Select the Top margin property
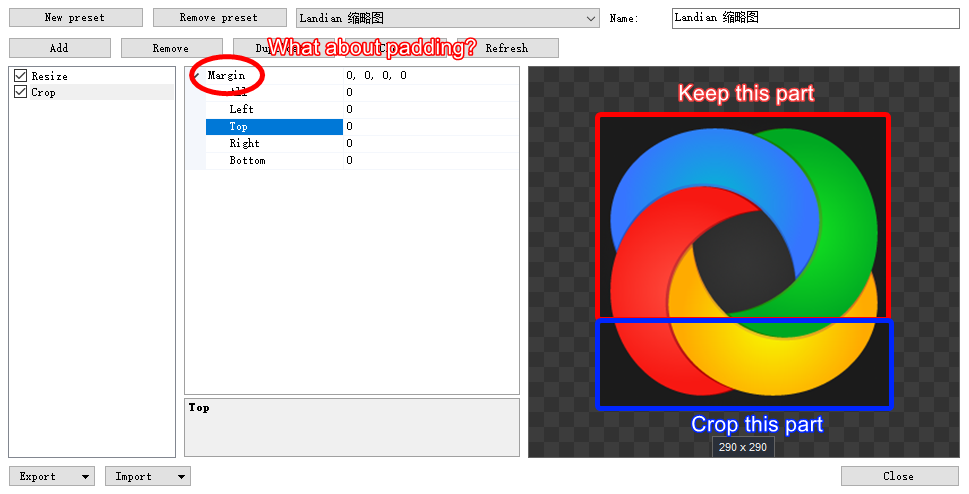The height and width of the screenshot is (494, 969). click(274, 127)
